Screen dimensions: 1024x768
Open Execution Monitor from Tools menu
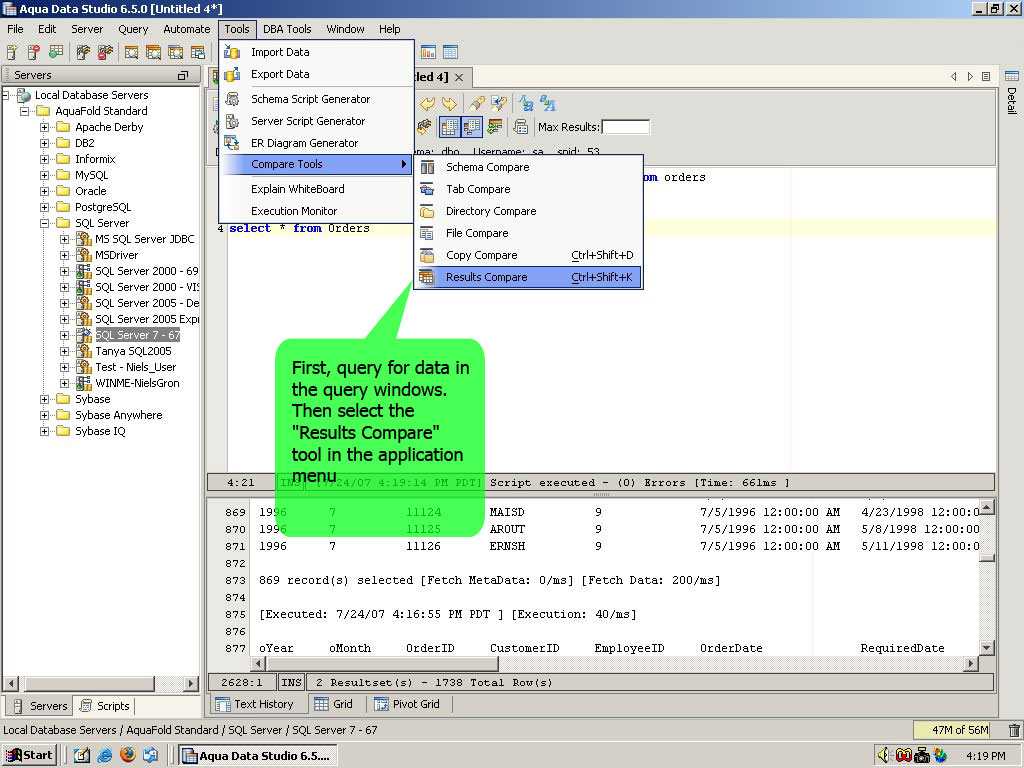pyautogui.click(x=316, y=211)
